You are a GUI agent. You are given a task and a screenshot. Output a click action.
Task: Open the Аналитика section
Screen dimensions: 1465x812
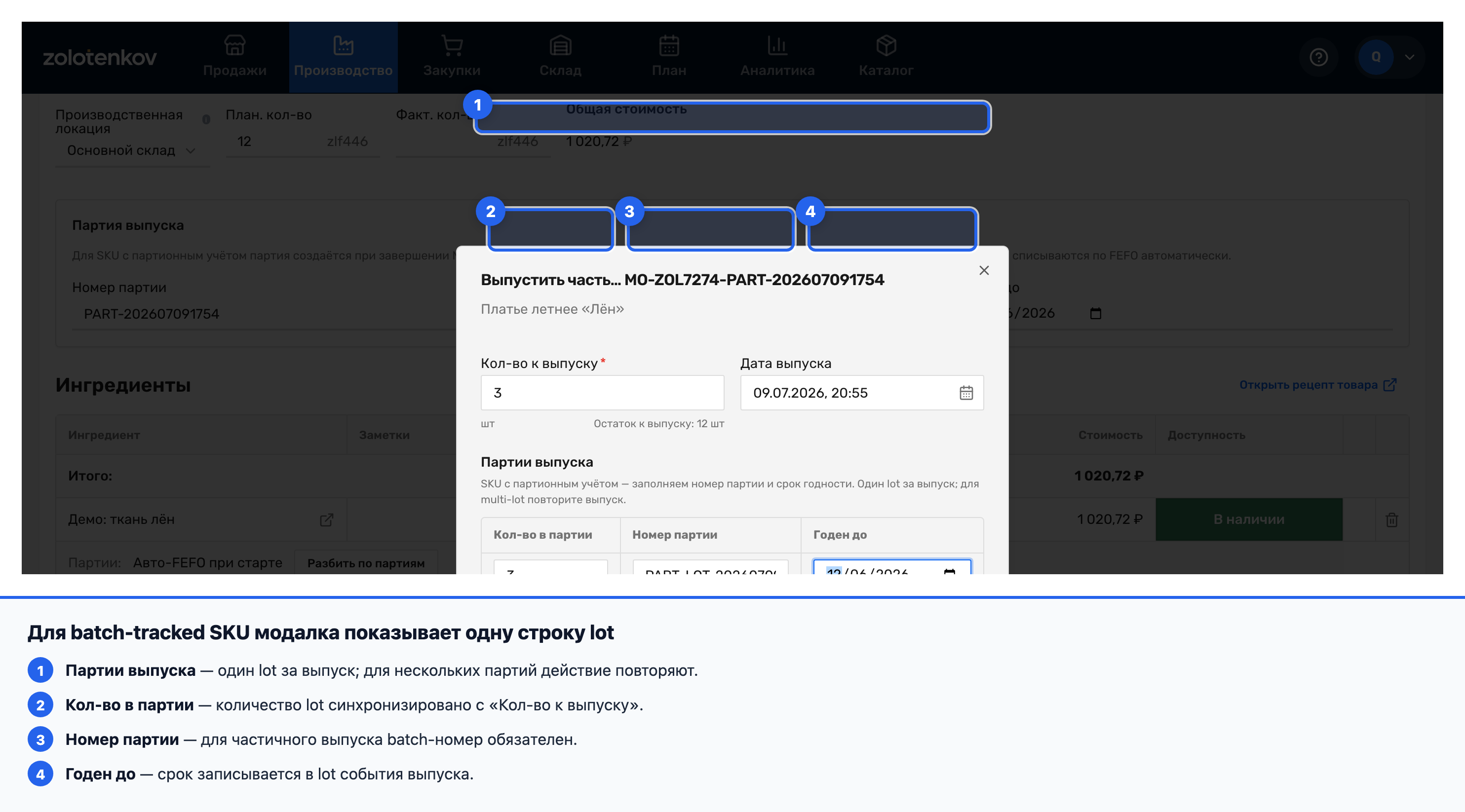click(777, 57)
